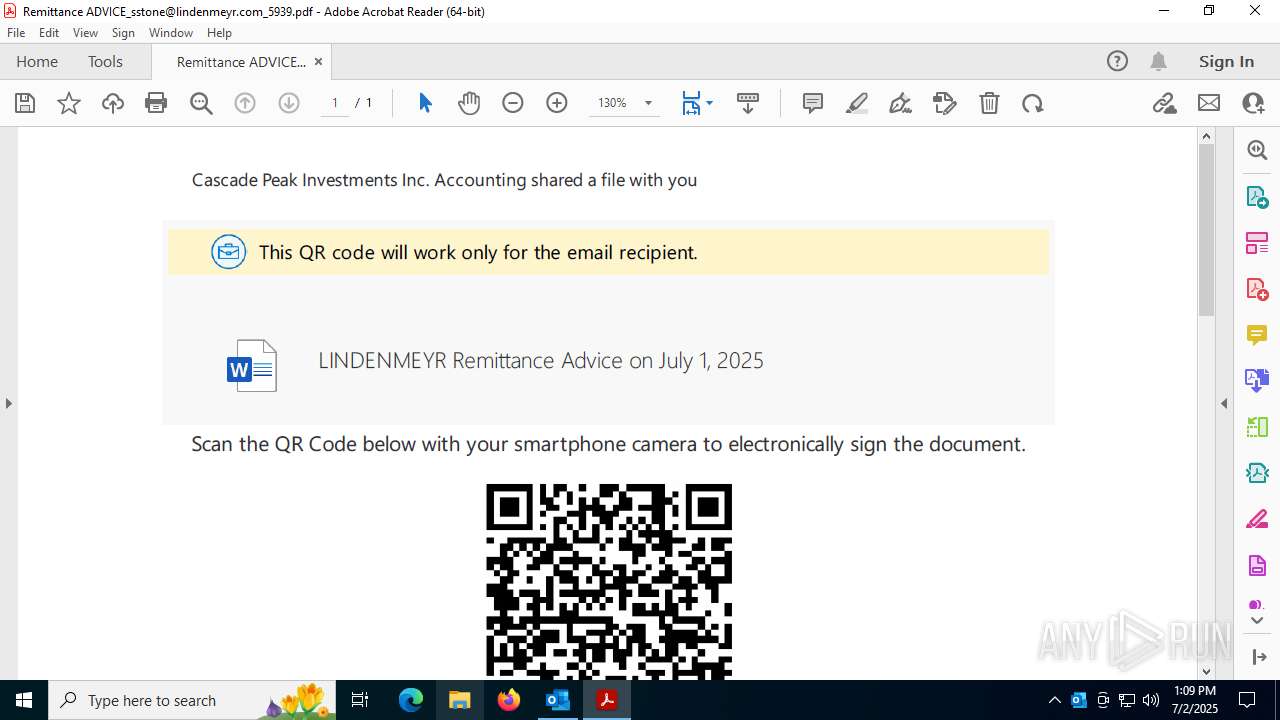Enable scrolling mode keyboard icon
This screenshot has width=1280, height=720.
tap(748, 103)
